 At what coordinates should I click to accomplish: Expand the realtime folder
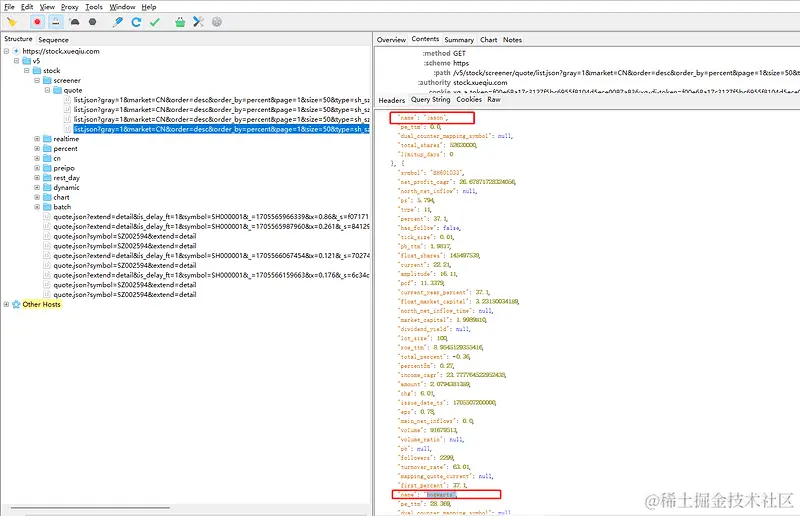(37, 139)
